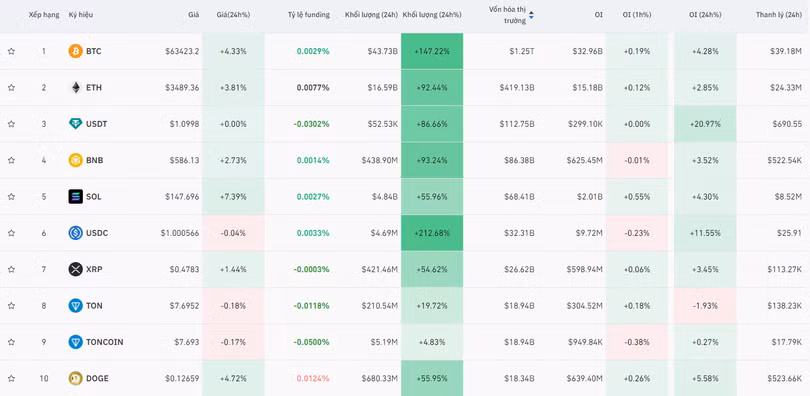The height and width of the screenshot is (396, 810).
Task: Click the TON row logo icon
Action: [x=75, y=306]
